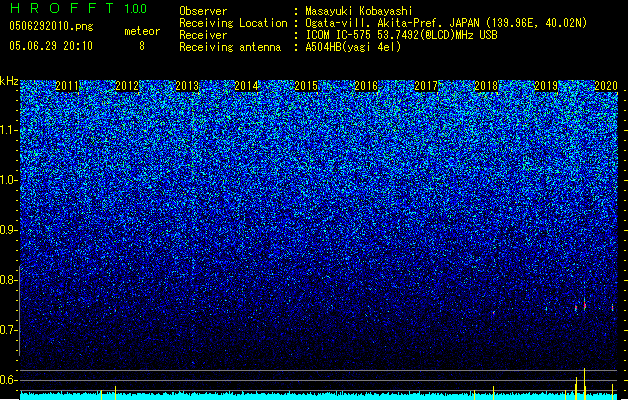Click the Receiving Location label
The height and width of the screenshot is (400, 629).
pyautogui.click(x=233, y=23)
